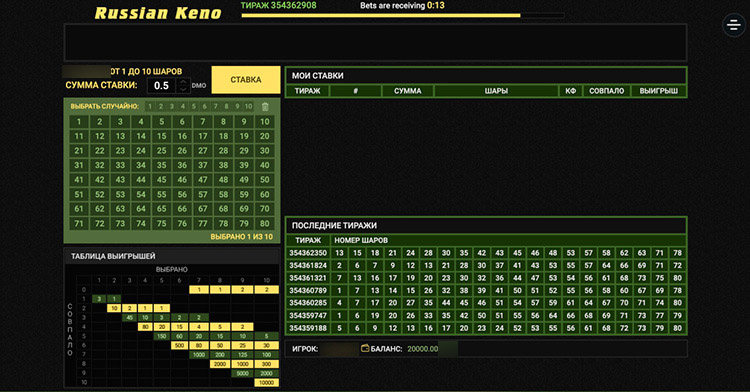Pick 1 random ball in ВЫБРАТЬ СЛУЧАЙНО
The image size is (750, 392).
(x=150, y=106)
